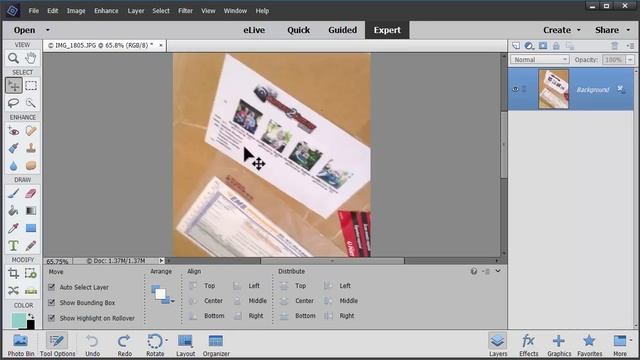Select the Content-Aware Move tool
This screenshot has height=360, width=640.
point(13,290)
